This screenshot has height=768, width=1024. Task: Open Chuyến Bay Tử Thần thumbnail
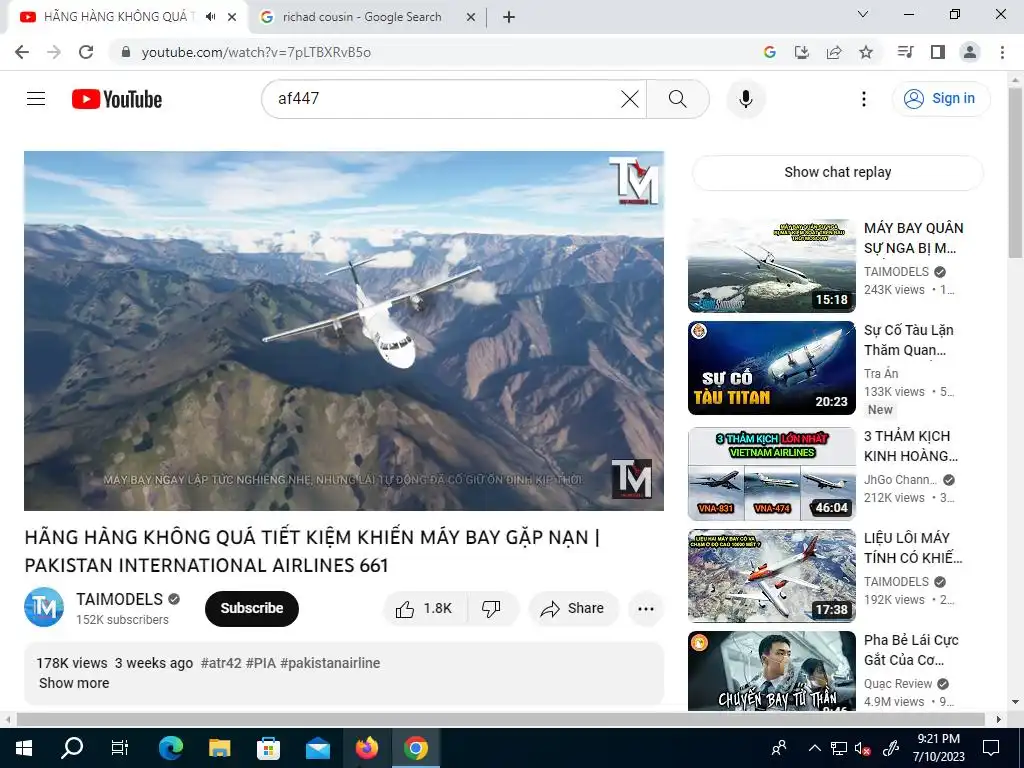coord(772,671)
